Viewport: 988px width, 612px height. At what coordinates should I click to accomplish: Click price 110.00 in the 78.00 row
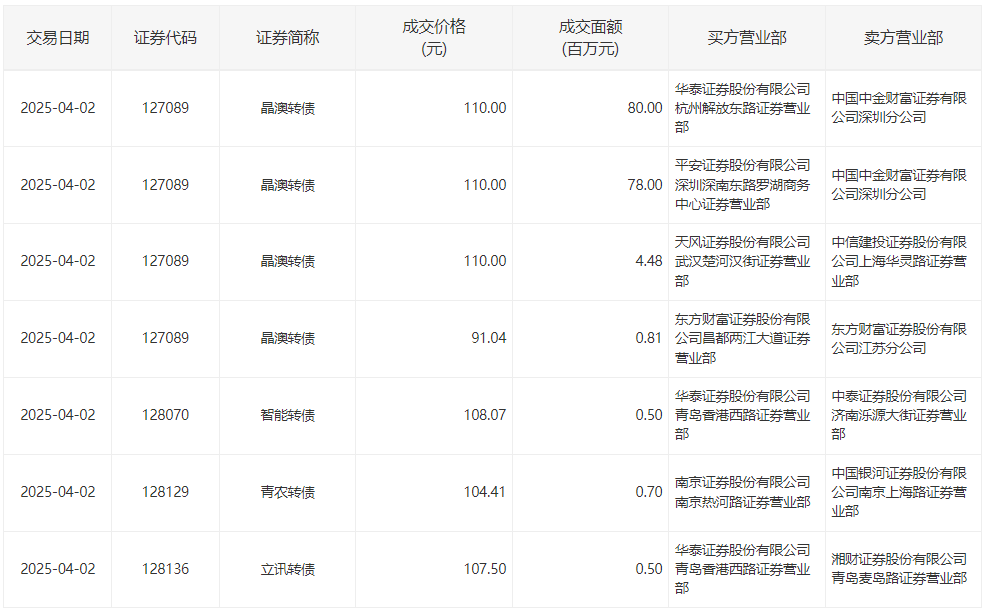click(x=485, y=185)
